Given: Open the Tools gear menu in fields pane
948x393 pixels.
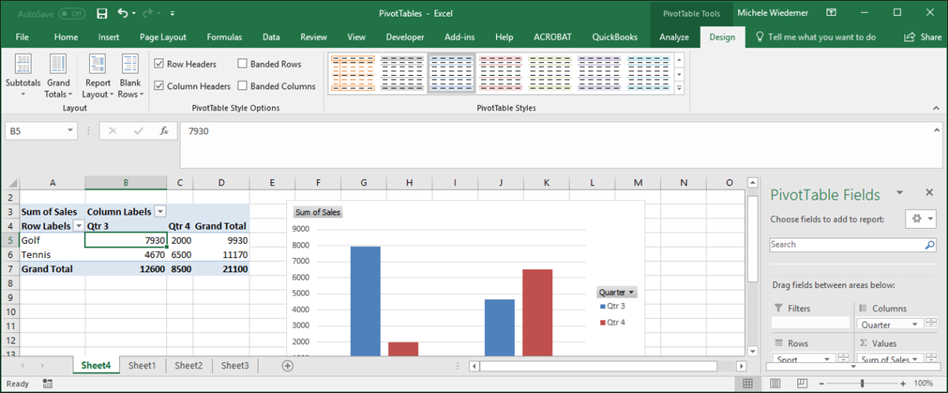Looking at the screenshot, I should click(x=921, y=219).
